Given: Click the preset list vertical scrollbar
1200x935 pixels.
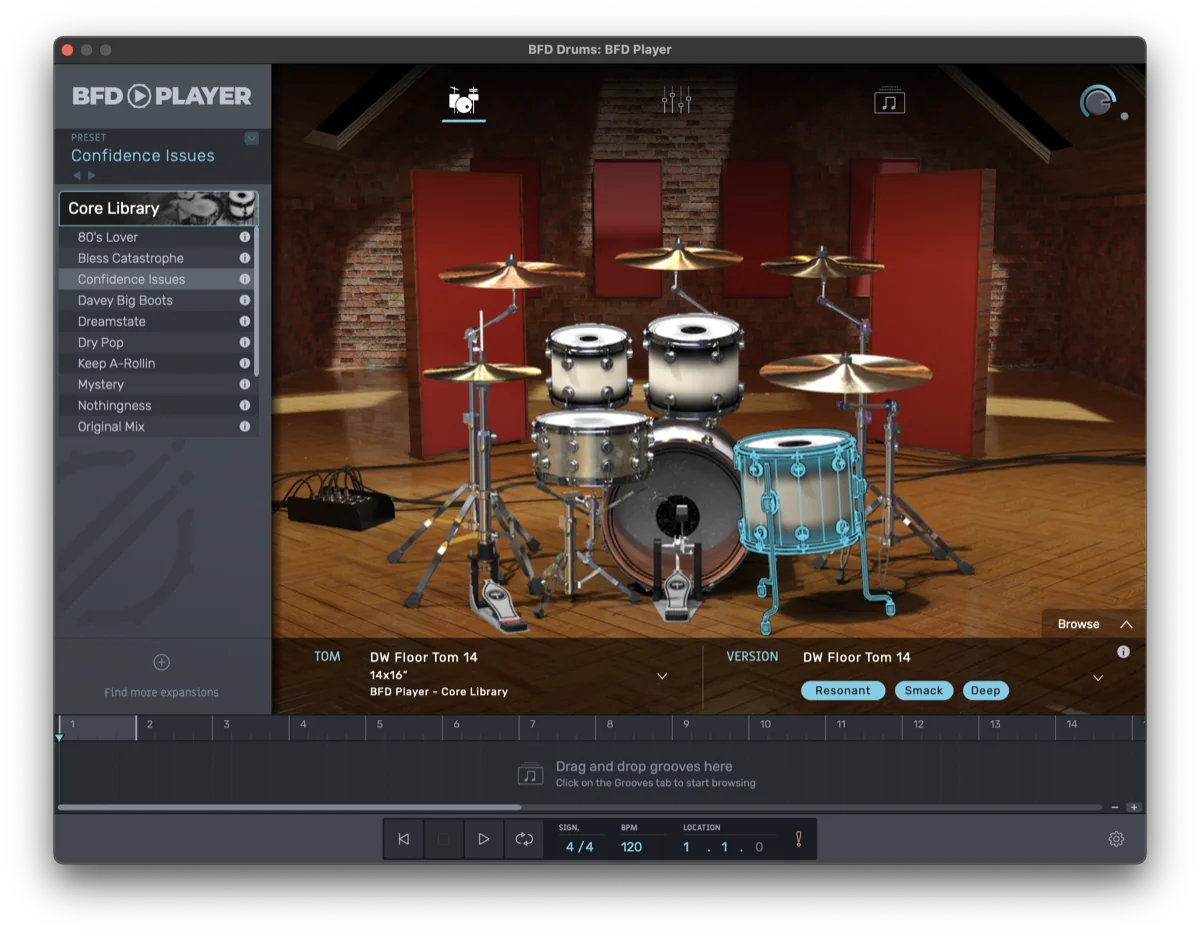Looking at the screenshot, I should click(x=256, y=300).
